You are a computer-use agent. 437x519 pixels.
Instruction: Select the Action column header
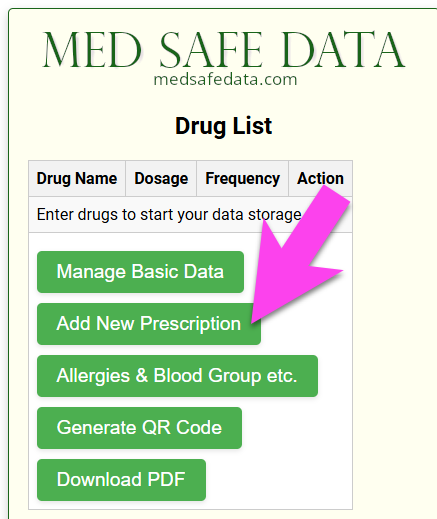click(x=320, y=178)
